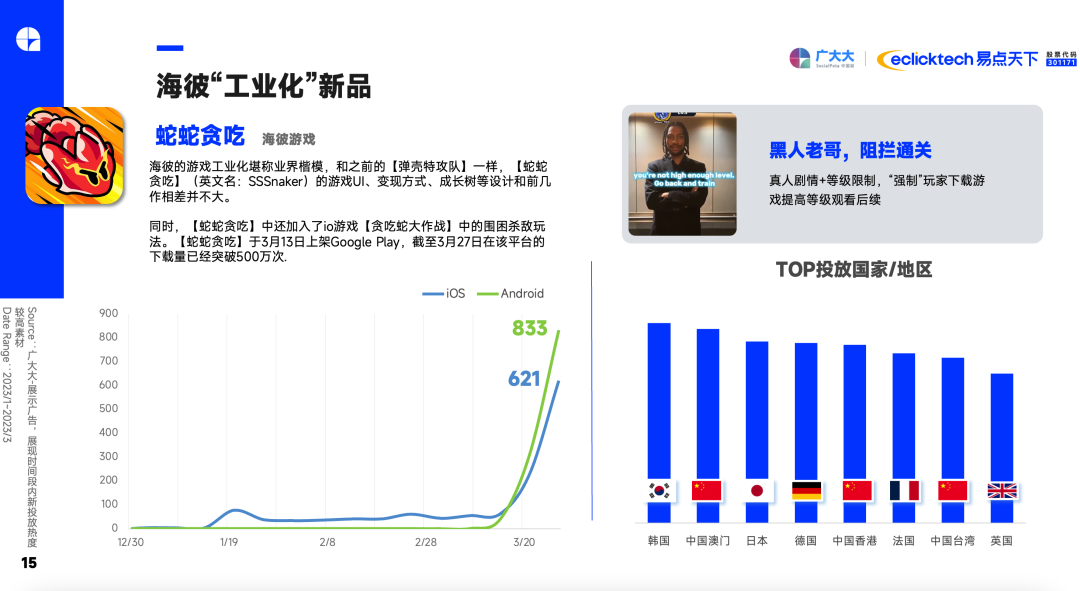Click the SSSnaker game app icon
This screenshot has width=1080, height=591.
pos(74,156)
